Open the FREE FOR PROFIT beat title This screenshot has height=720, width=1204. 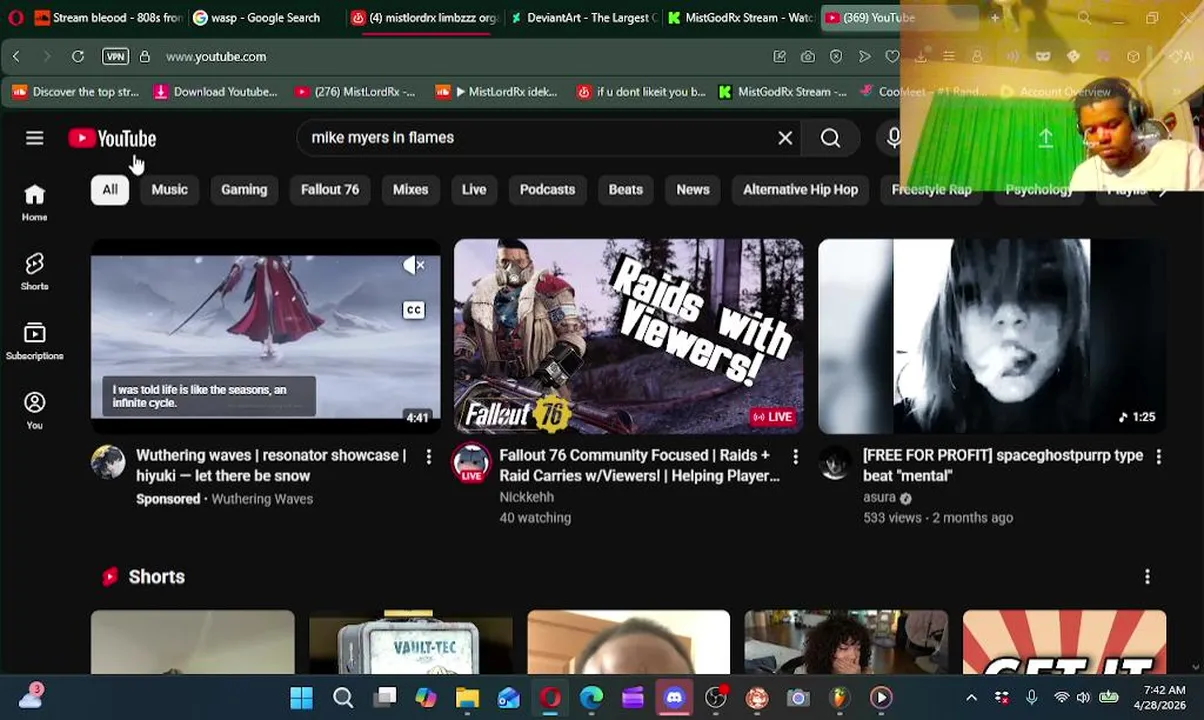click(x=1003, y=465)
